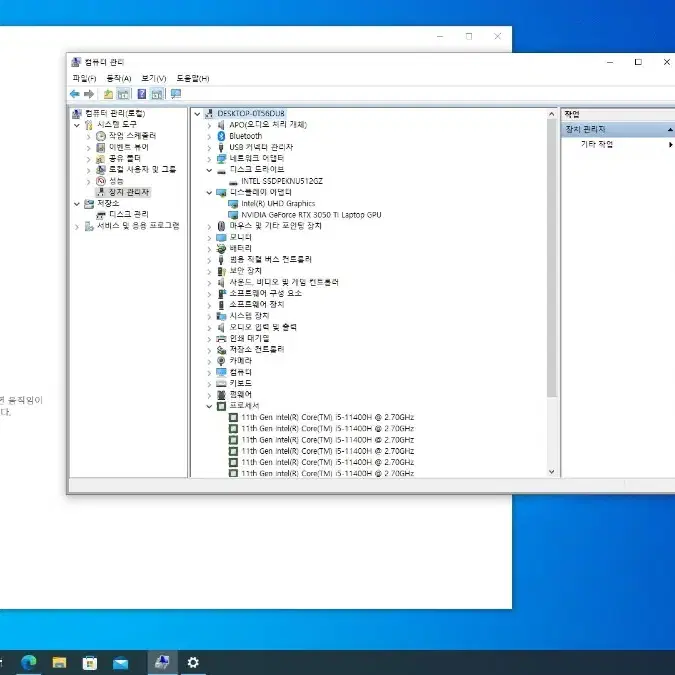The width and height of the screenshot is (675, 675).
Task: Expand the 시스템 장치 node
Action: (209, 316)
